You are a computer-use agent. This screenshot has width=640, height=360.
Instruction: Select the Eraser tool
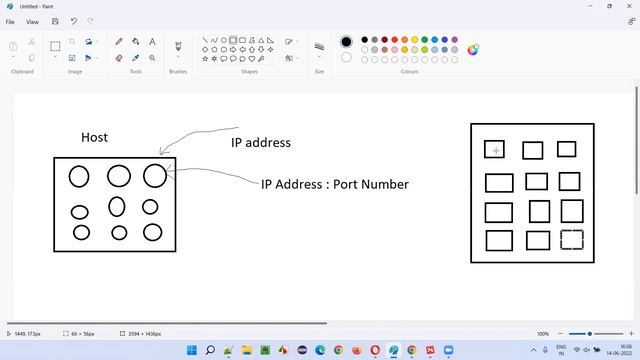pyautogui.click(x=119, y=58)
